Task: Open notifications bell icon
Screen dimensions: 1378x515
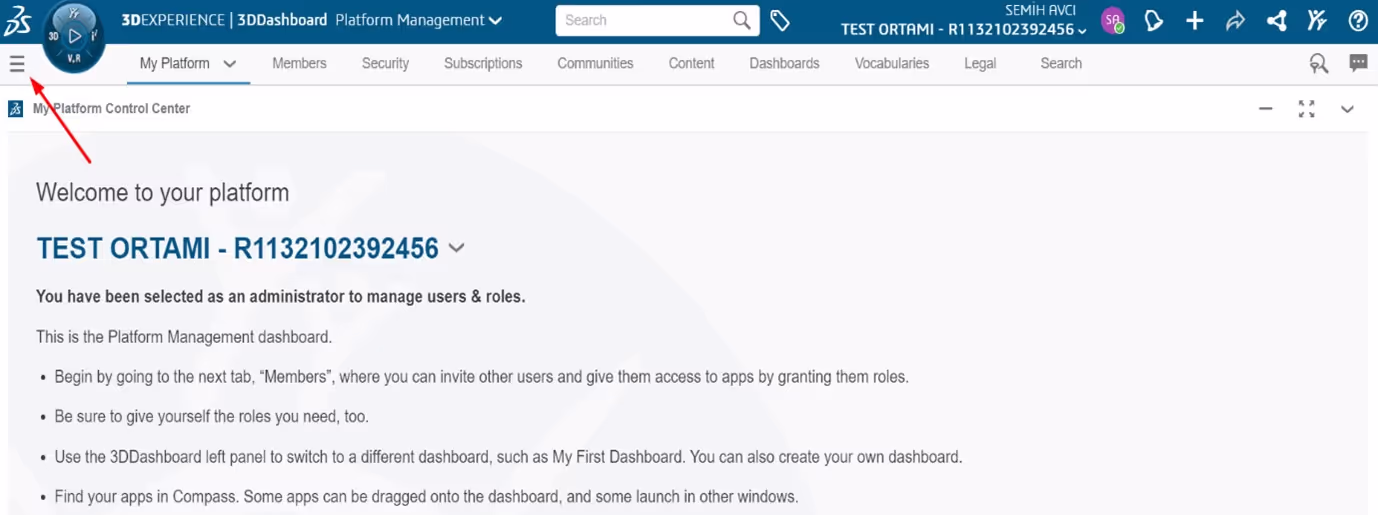Action: pos(1154,20)
